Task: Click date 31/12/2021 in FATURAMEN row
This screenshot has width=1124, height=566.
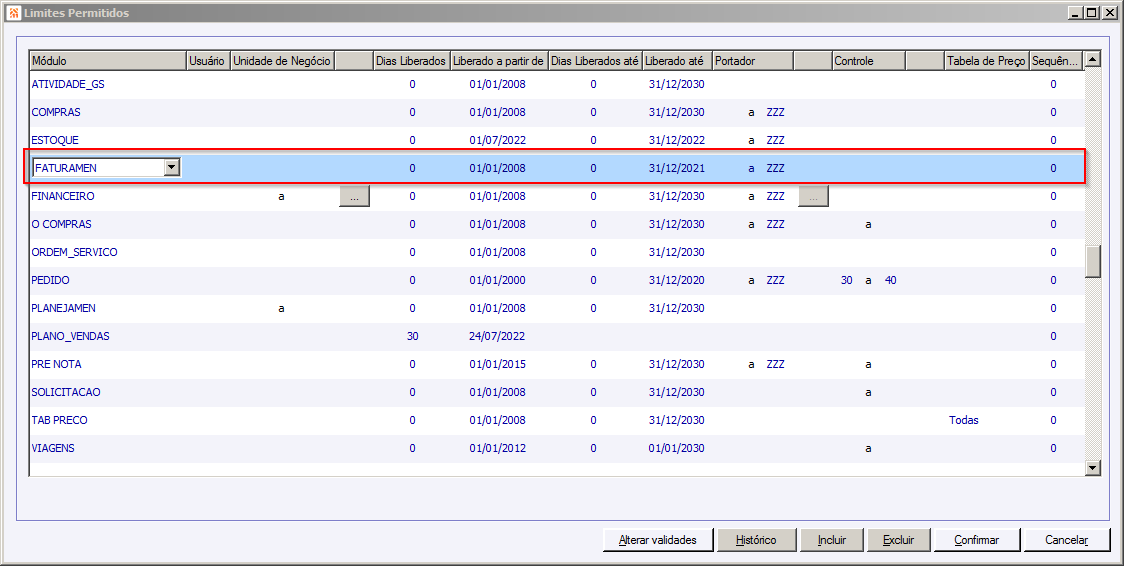Action: point(677,168)
